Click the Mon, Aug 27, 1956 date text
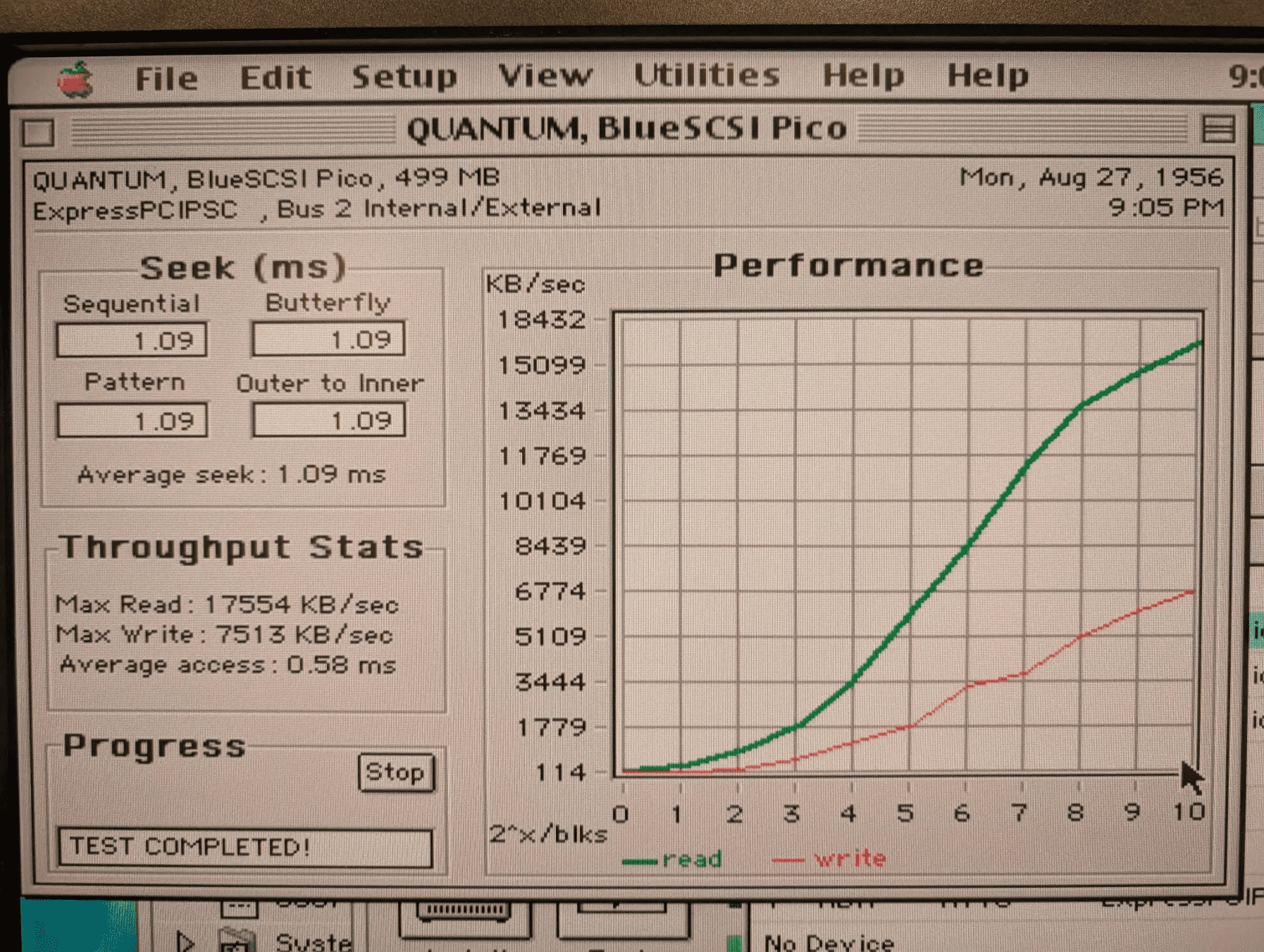The height and width of the screenshot is (952, 1264). [x=1092, y=177]
